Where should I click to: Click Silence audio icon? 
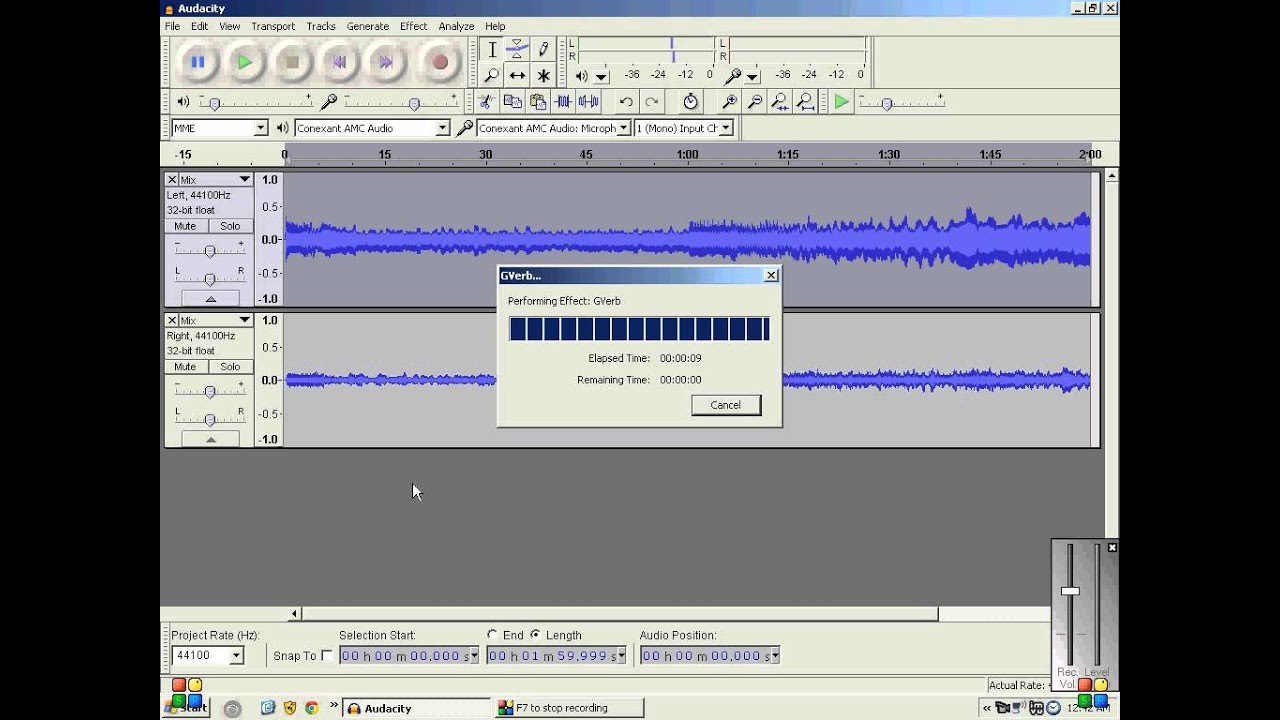click(x=589, y=101)
